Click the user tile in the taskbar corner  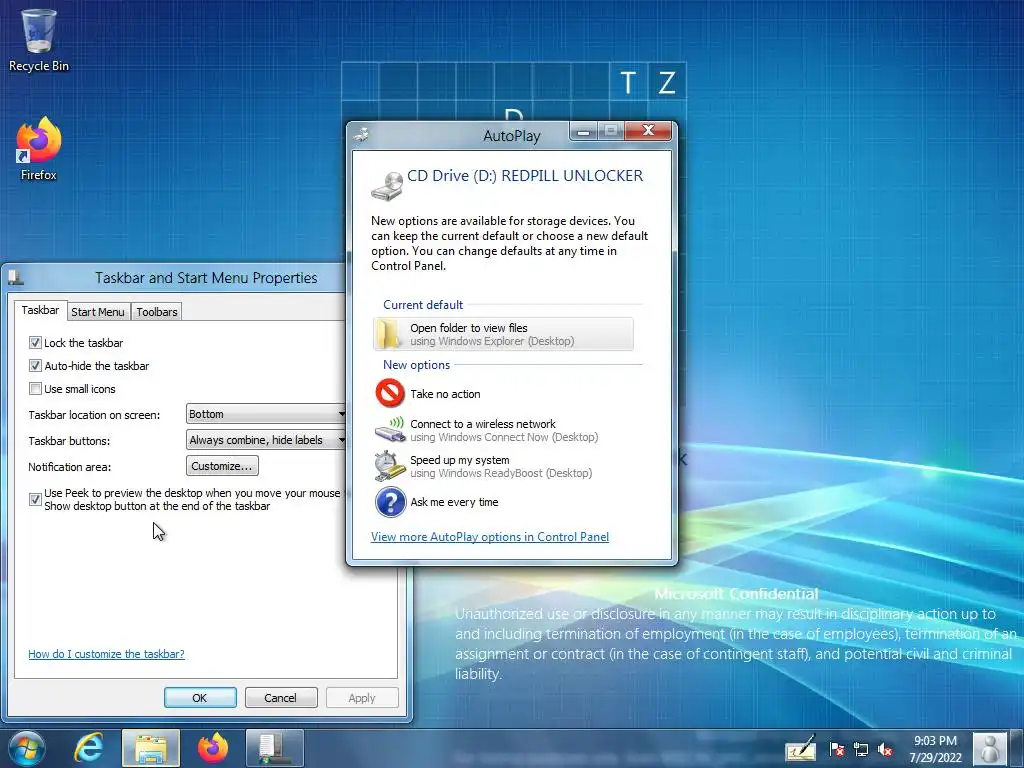pyautogui.click(x=989, y=749)
